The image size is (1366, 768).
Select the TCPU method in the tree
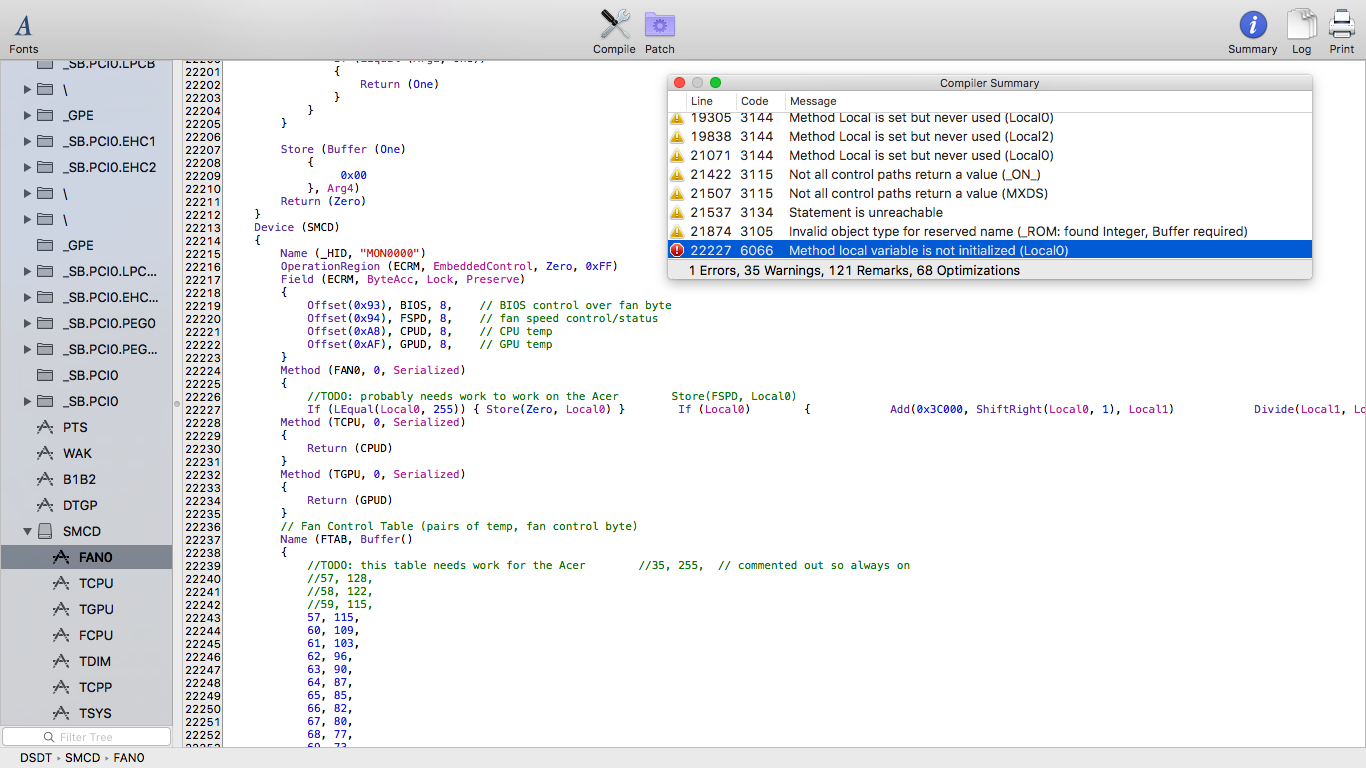pos(96,583)
